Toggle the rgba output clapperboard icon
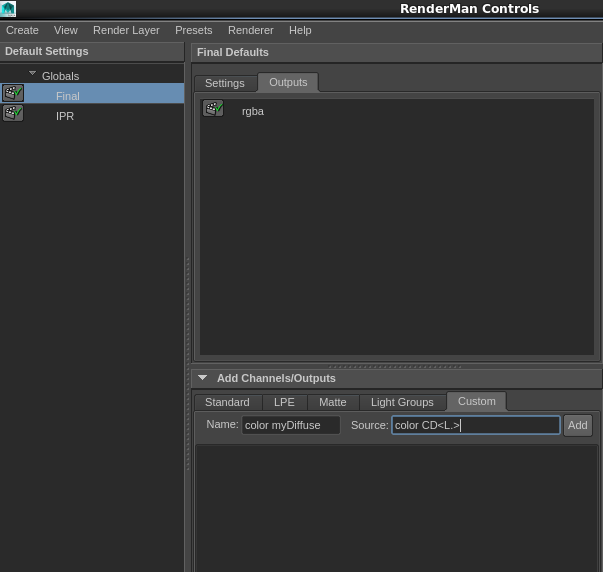Image resolution: width=603 pixels, height=572 pixels. point(213,108)
